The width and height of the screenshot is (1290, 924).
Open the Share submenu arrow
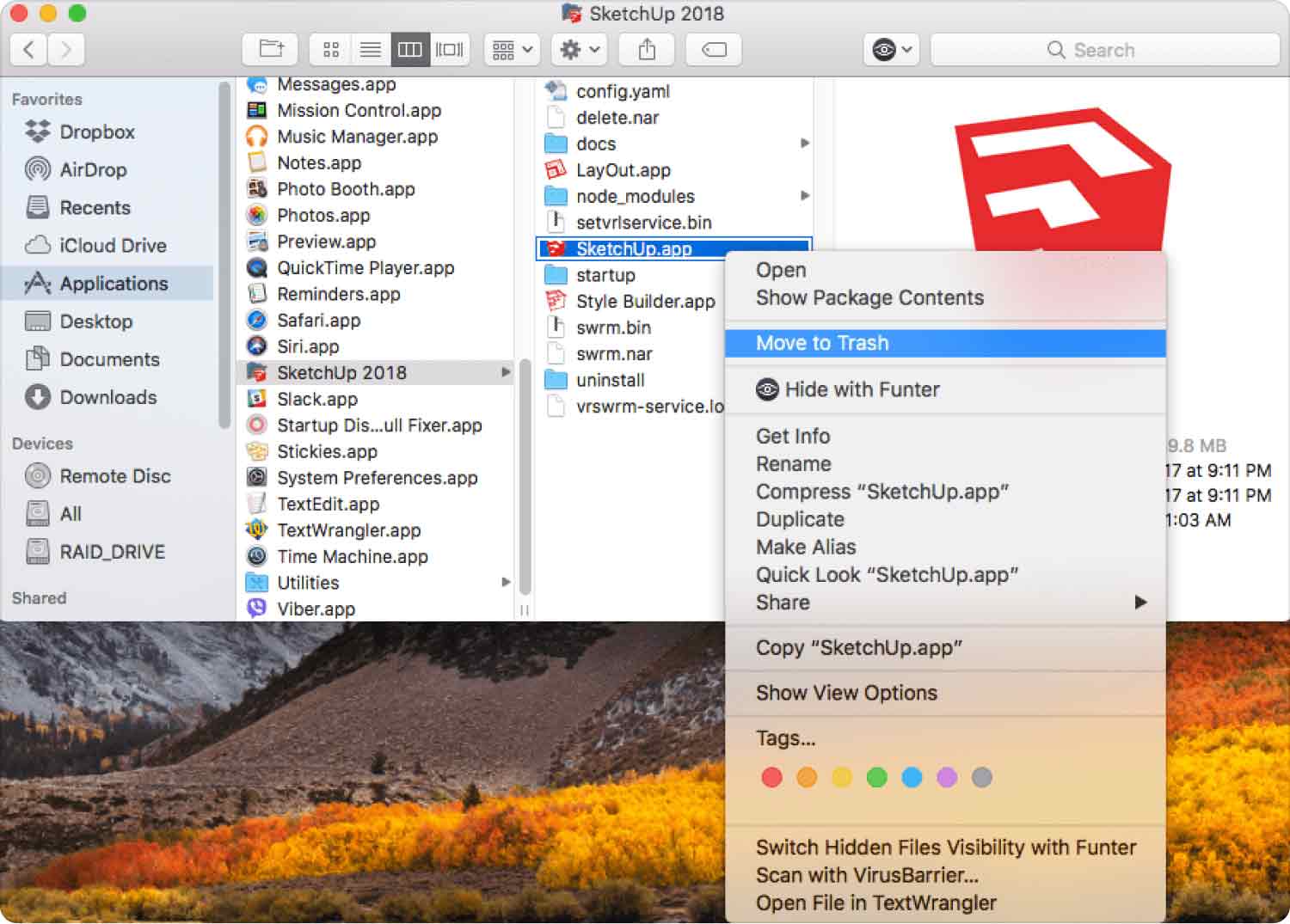click(x=1140, y=602)
